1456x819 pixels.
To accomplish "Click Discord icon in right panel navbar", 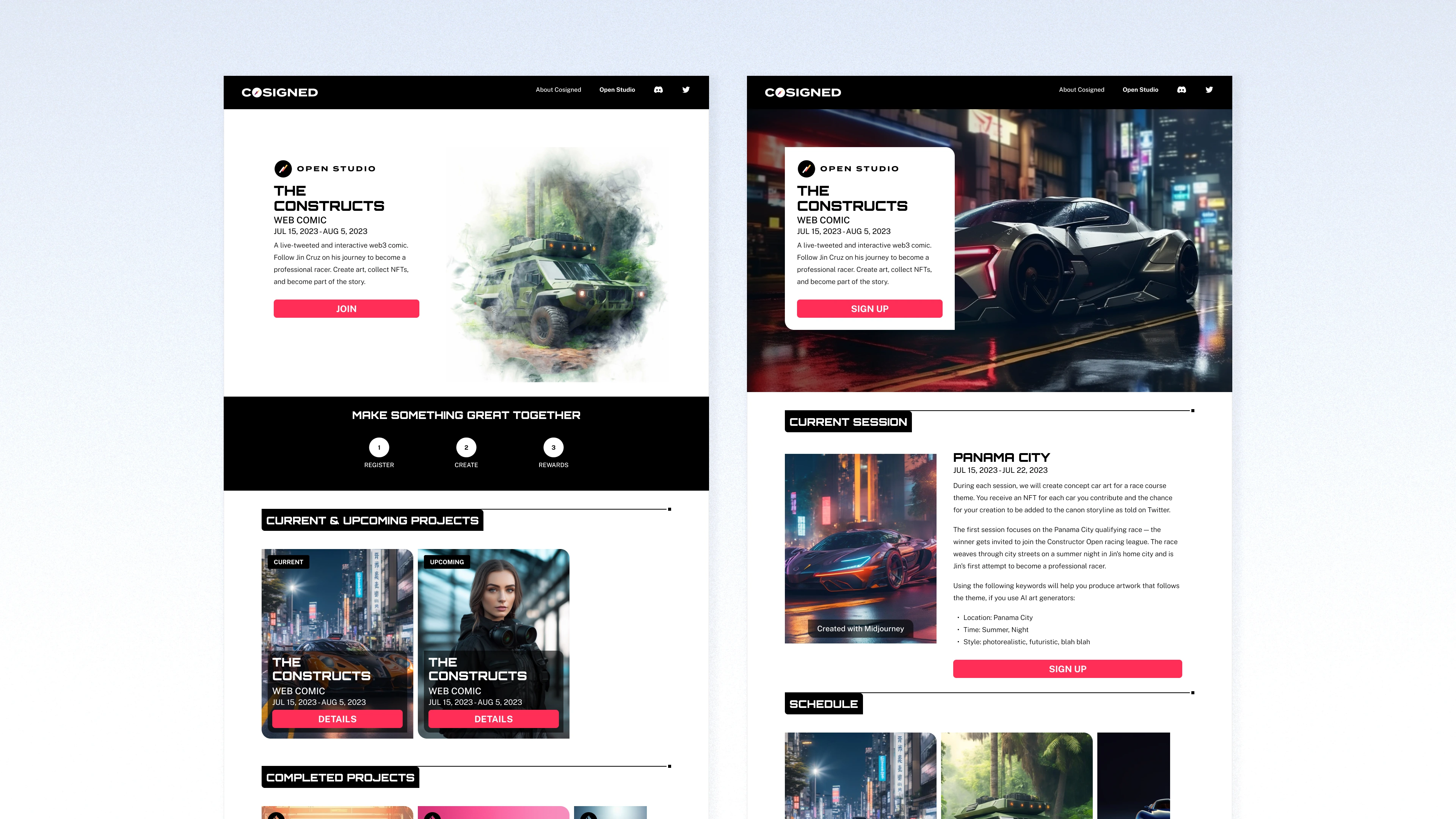I will click(1181, 90).
